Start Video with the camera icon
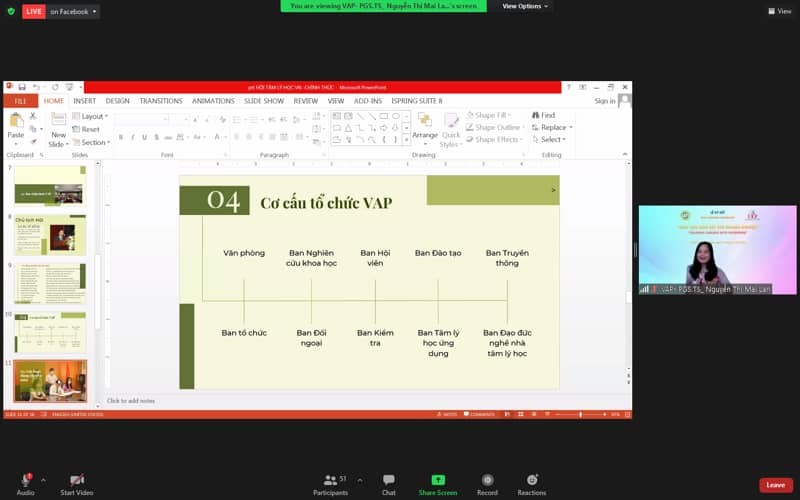This screenshot has width=800, height=500. tap(77, 480)
